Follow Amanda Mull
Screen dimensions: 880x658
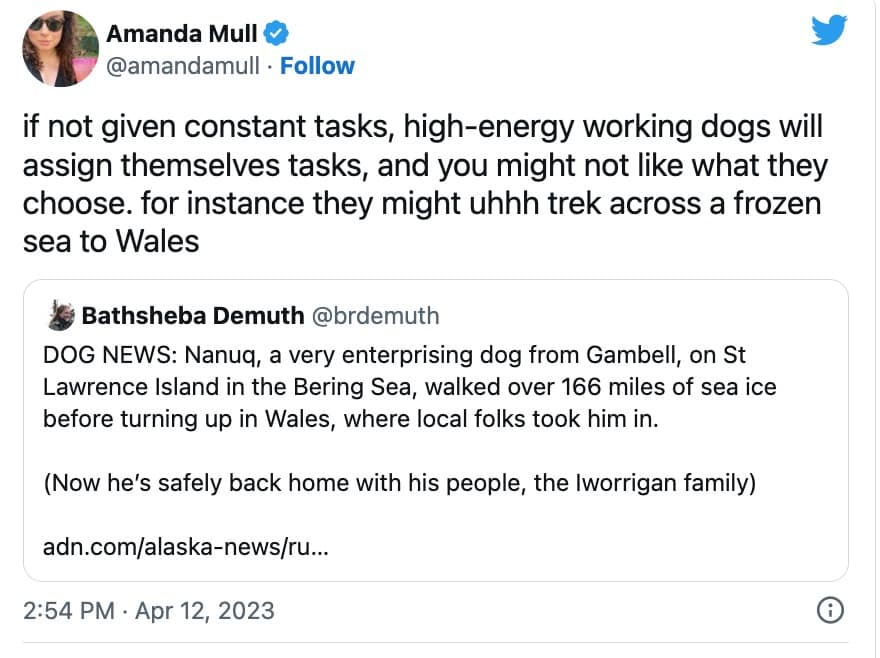click(317, 66)
